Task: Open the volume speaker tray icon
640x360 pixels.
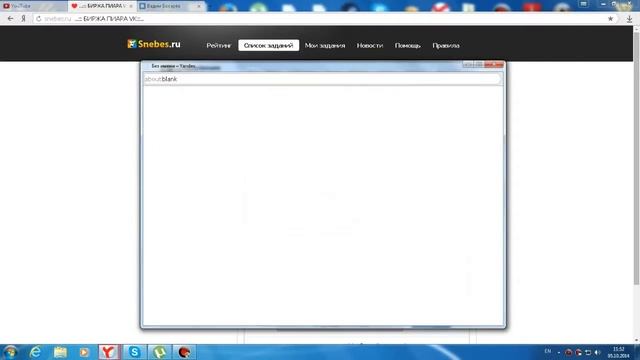Action: click(598, 352)
